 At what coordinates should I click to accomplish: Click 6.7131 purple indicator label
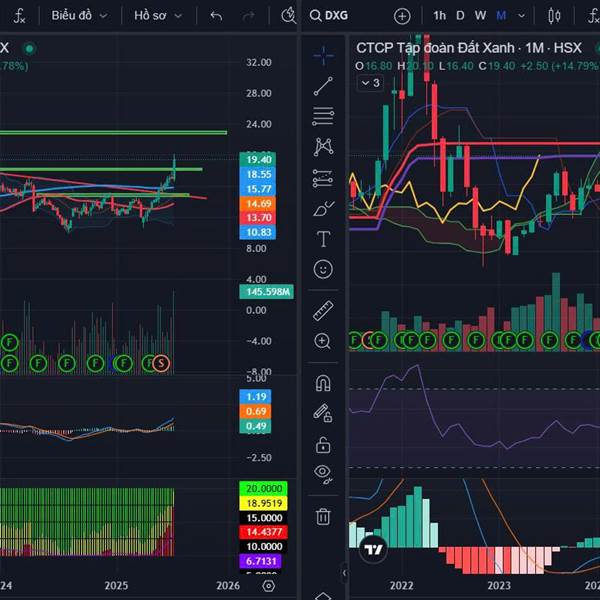(260, 561)
